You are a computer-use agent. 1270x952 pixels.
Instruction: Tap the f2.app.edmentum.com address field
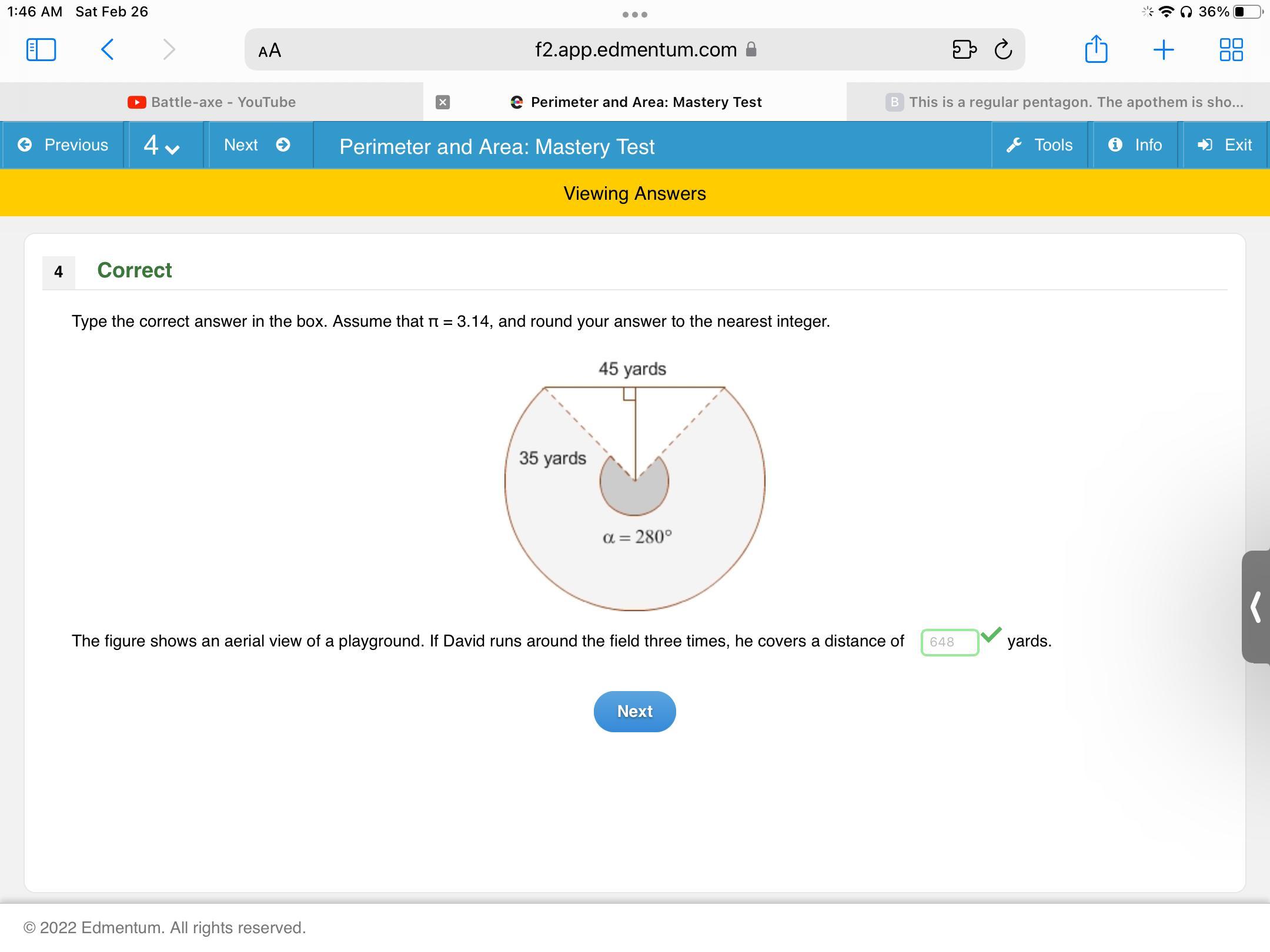tap(635, 49)
